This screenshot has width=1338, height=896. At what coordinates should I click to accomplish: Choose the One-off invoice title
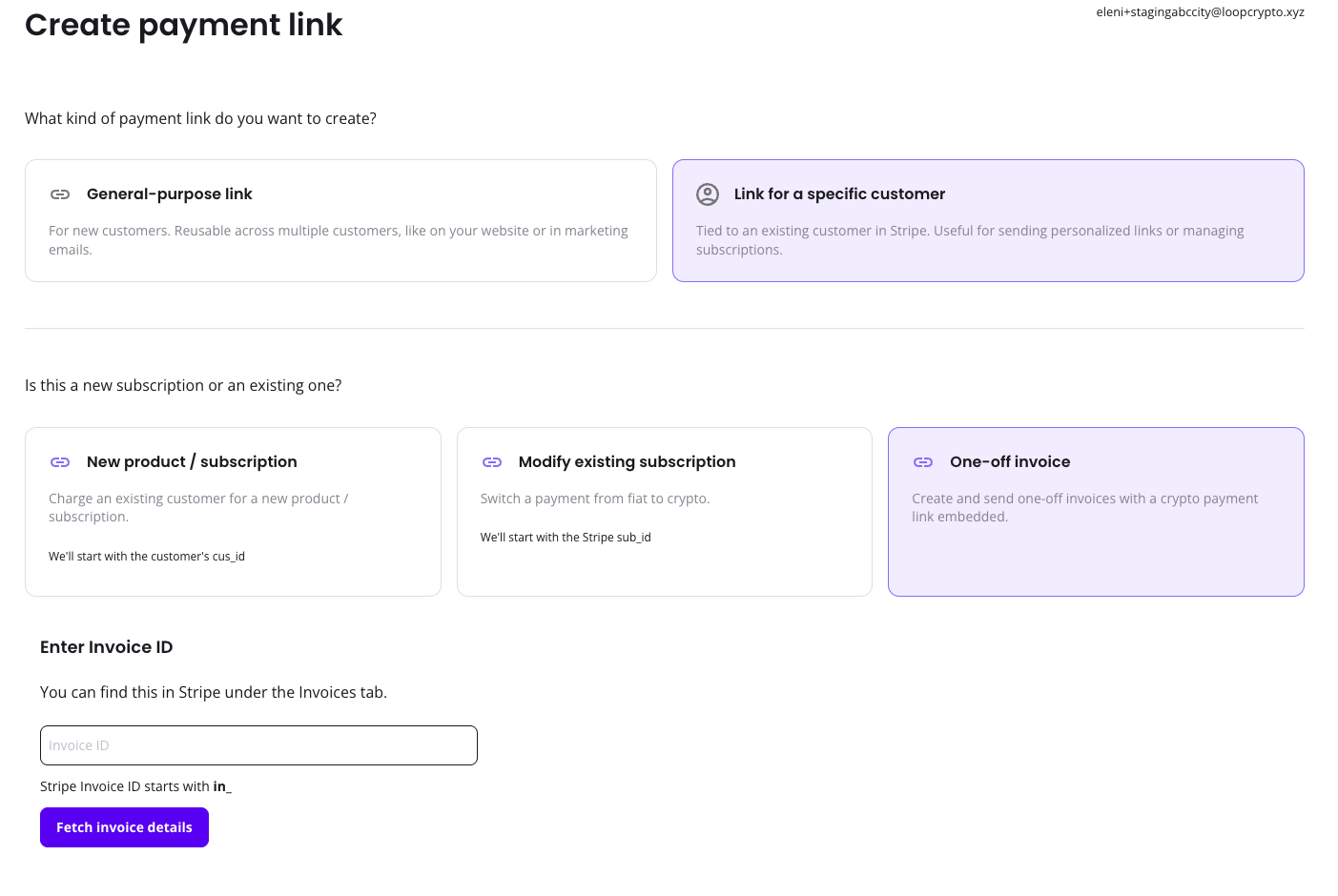pyautogui.click(x=1010, y=462)
